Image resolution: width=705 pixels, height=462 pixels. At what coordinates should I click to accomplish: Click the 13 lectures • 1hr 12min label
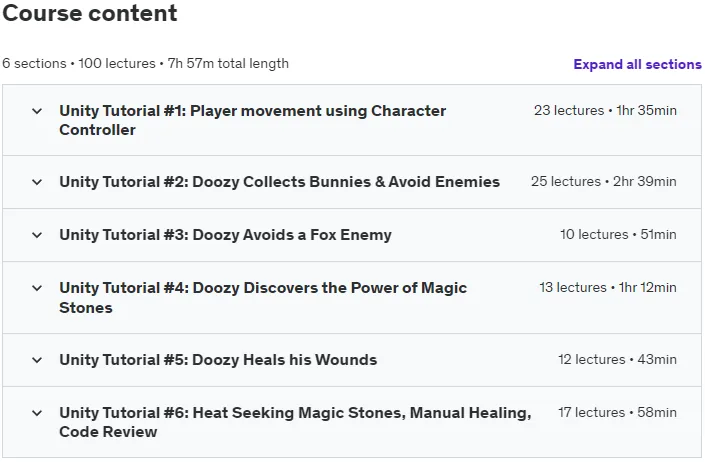pyautogui.click(x=608, y=288)
